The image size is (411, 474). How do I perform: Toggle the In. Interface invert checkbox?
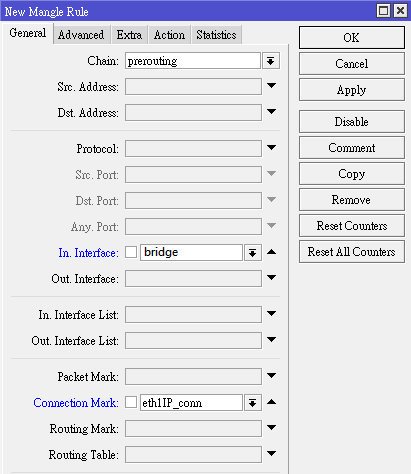tap(131, 252)
